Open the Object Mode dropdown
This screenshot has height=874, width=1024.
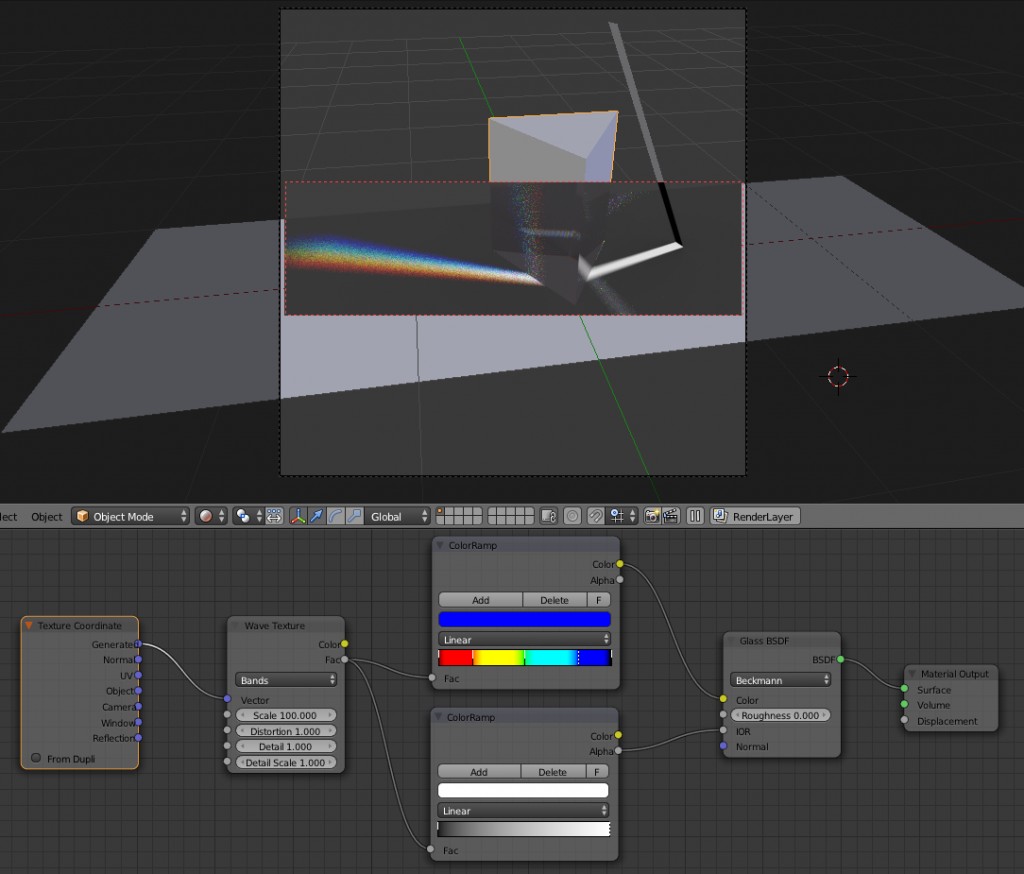(130, 516)
